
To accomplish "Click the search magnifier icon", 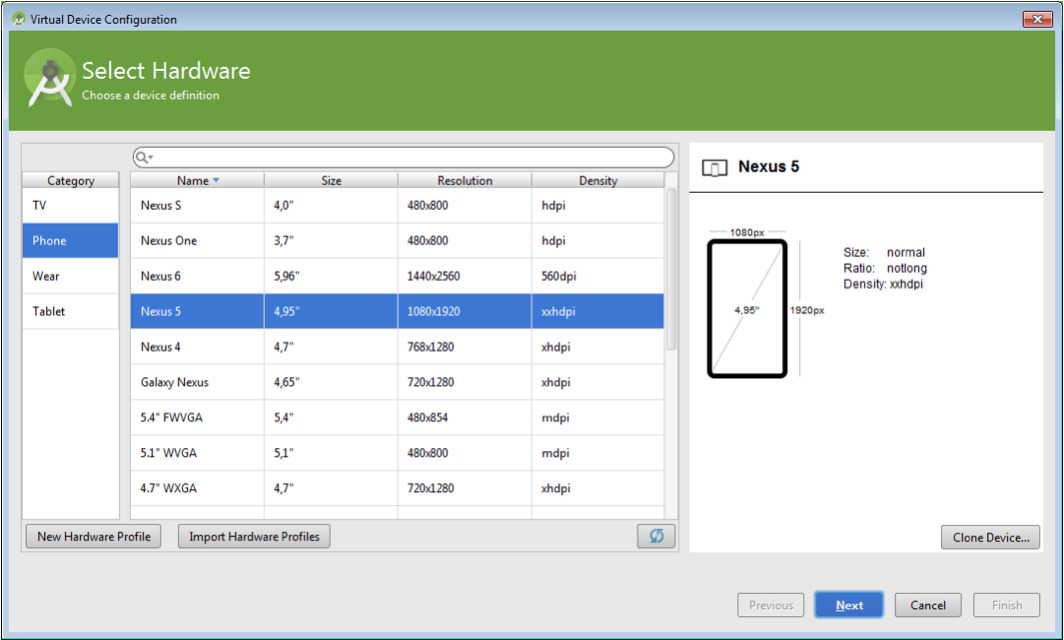I will click(143, 157).
